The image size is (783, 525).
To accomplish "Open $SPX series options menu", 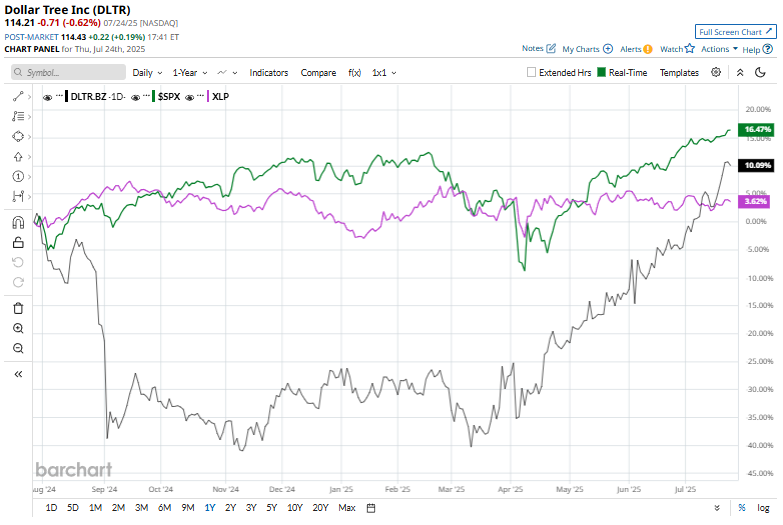I will click(x=146, y=96).
